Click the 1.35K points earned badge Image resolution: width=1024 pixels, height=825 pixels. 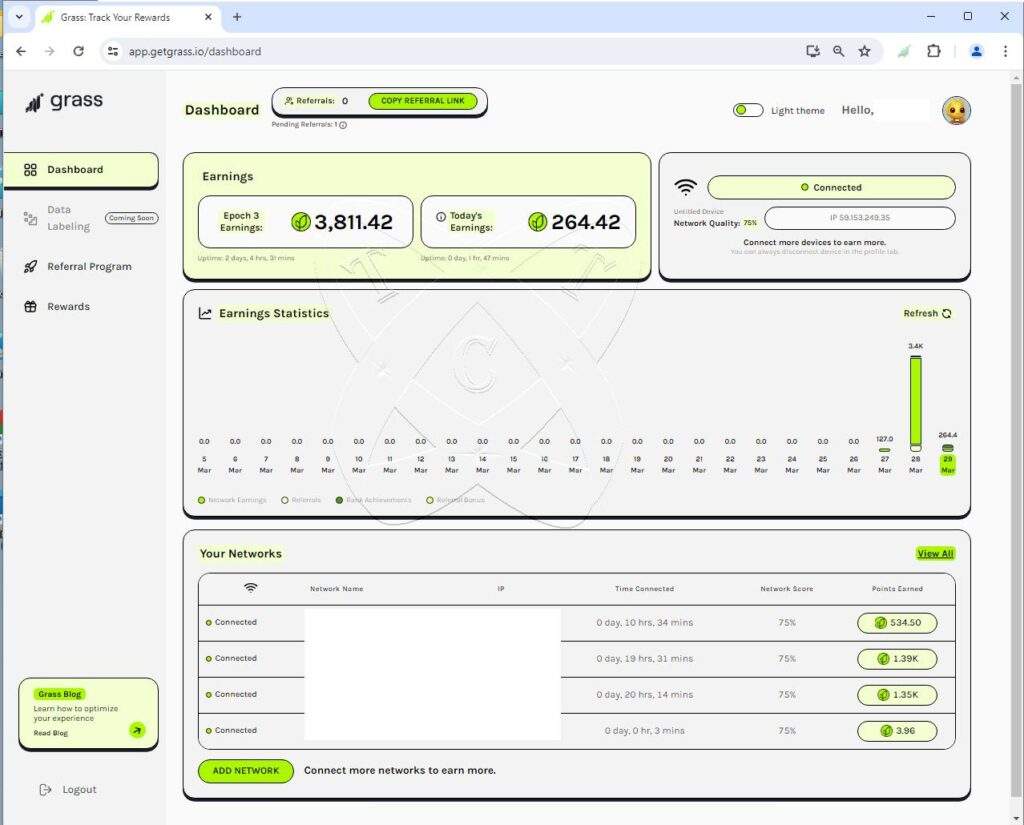tap(897, 695)
